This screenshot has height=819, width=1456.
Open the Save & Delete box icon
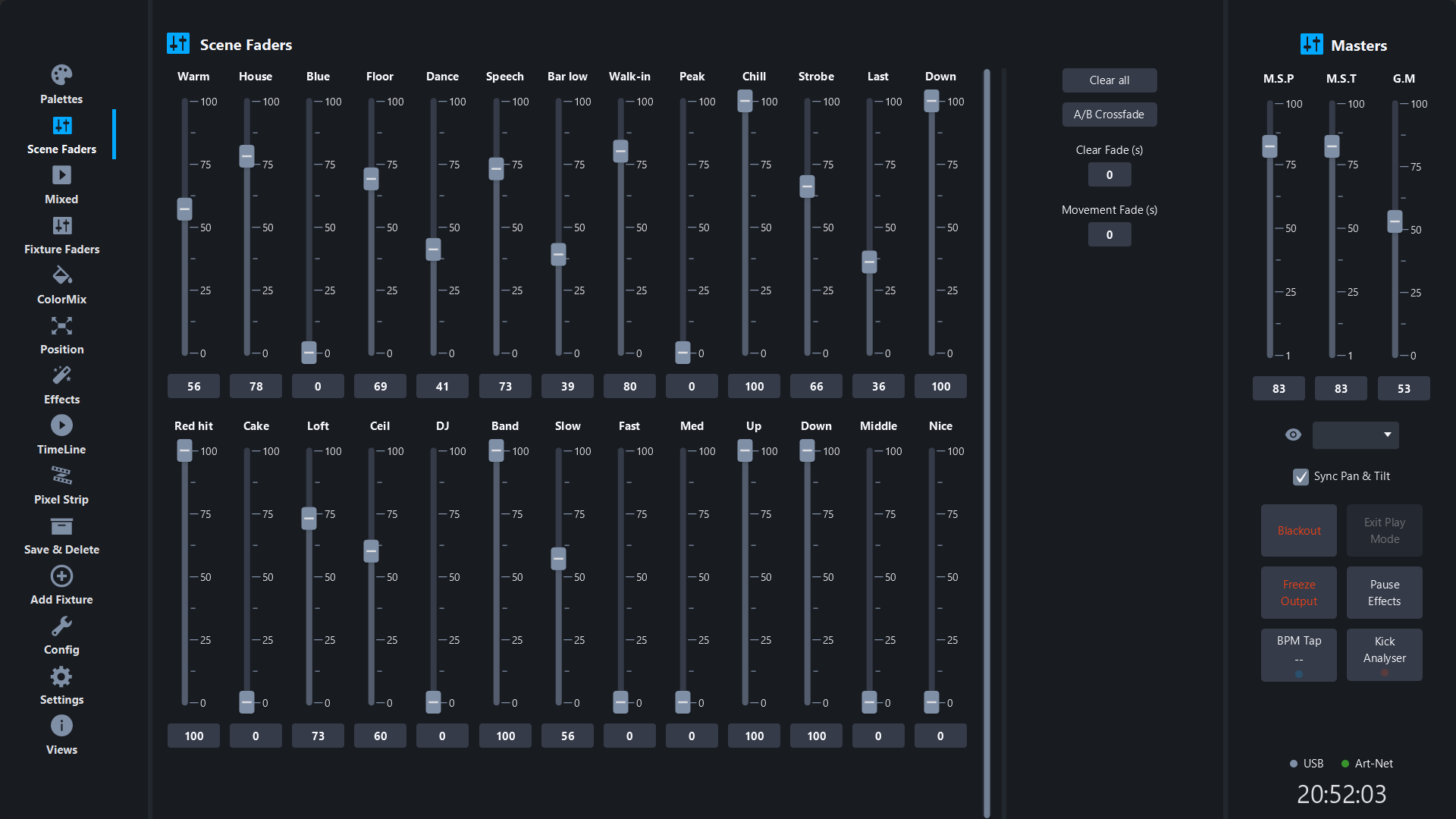click(61, 526)
